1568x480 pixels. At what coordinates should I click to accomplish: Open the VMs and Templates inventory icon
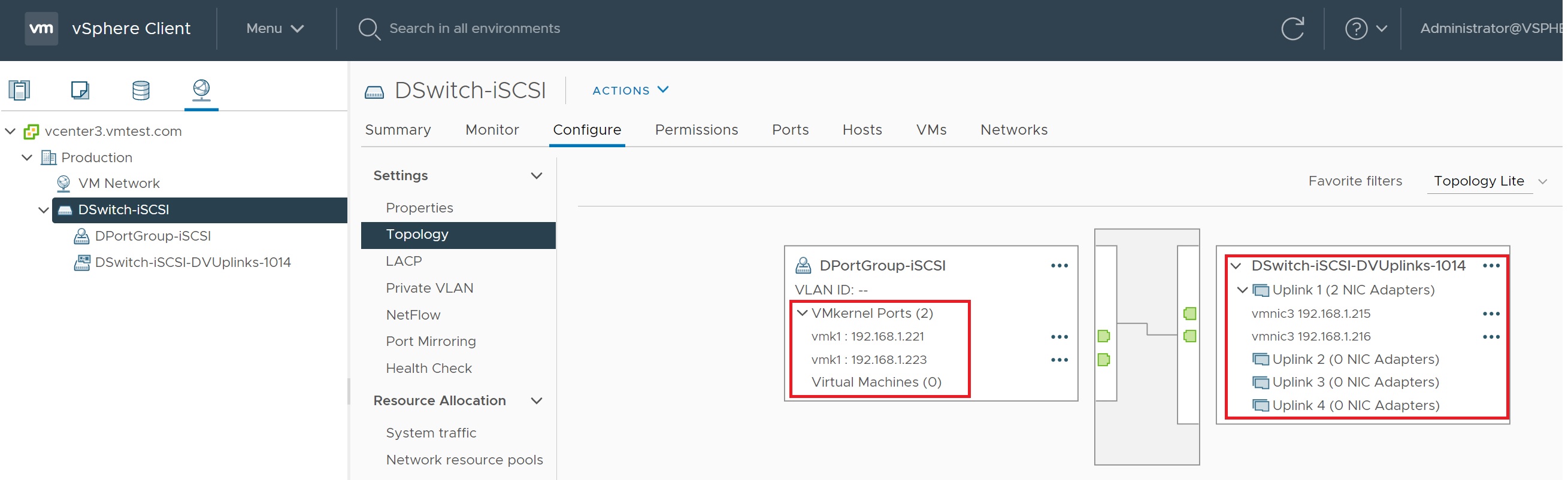coord(80,90)
